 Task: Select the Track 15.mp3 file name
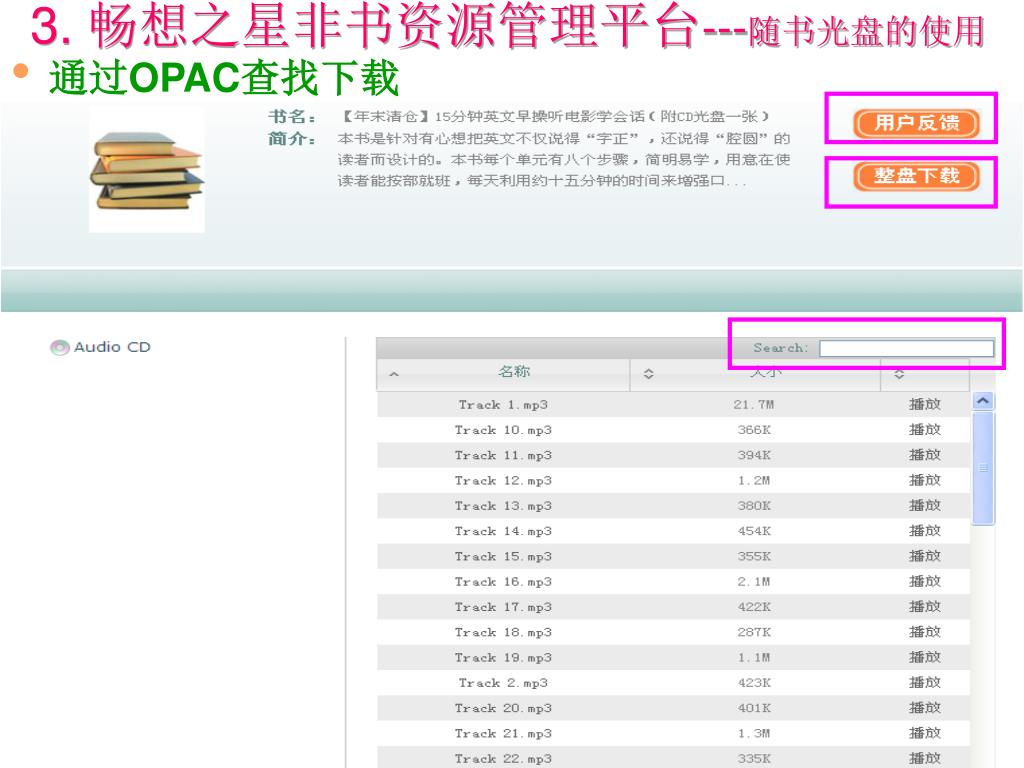tap(503, 557)
